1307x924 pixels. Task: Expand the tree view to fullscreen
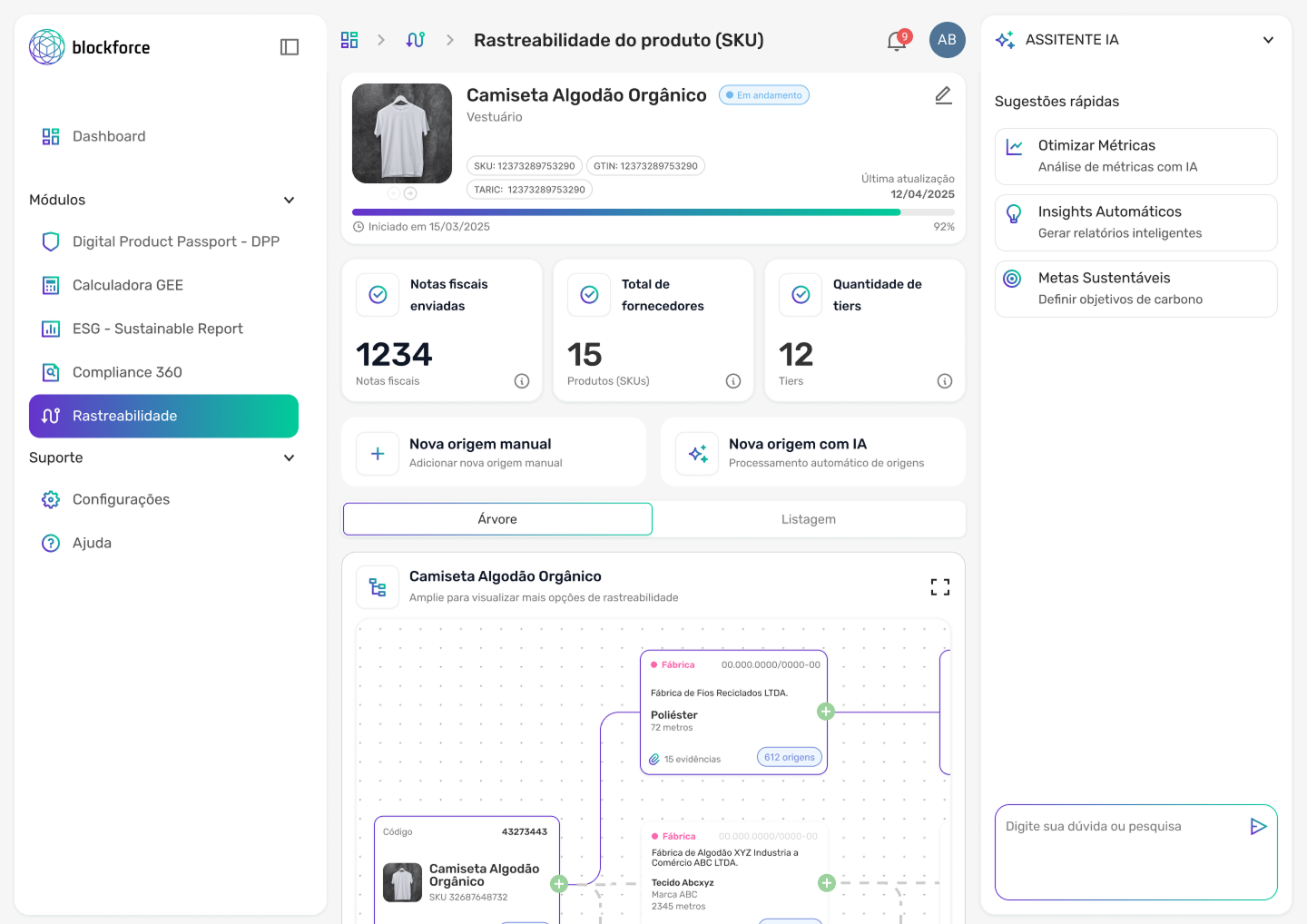click(x=940, y=587)
